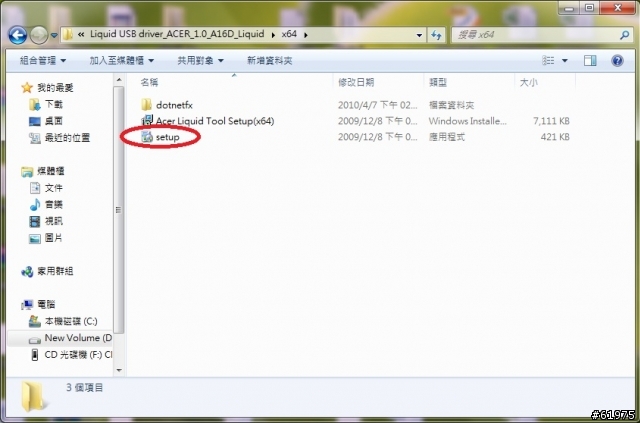Click the Windows Installe... type cell

tap(467, 121)
